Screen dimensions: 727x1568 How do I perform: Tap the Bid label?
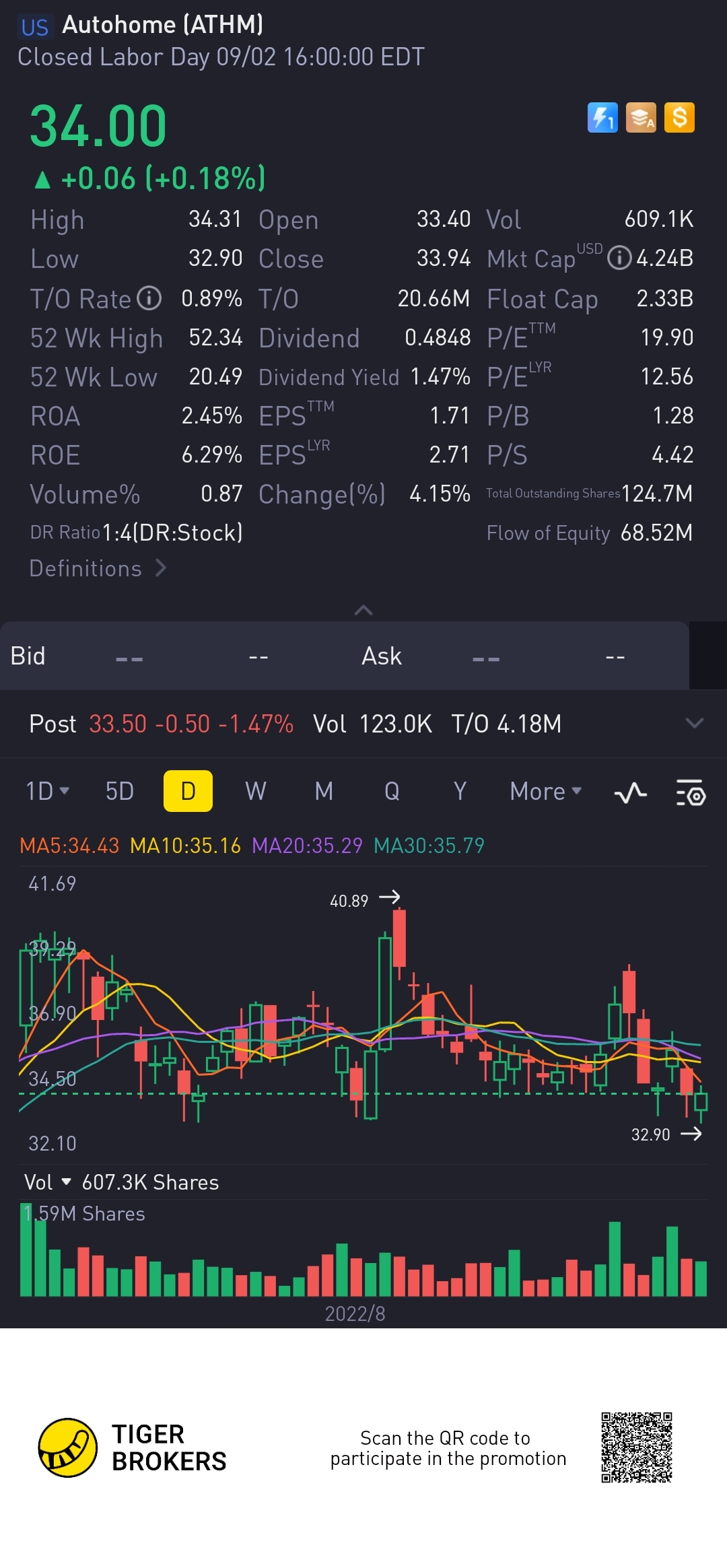28,656
